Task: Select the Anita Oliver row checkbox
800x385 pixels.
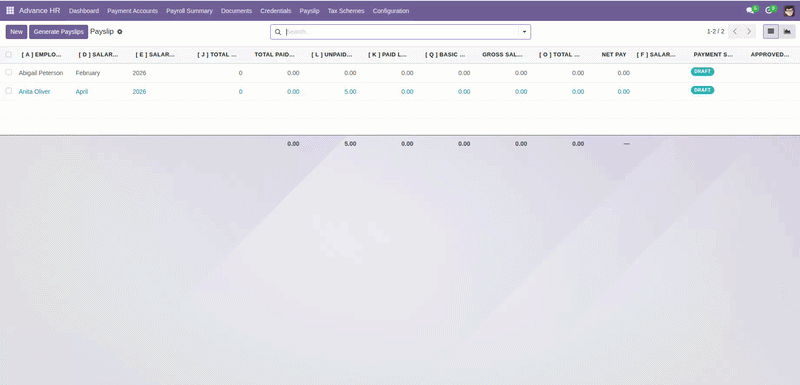Action: click(8, 91)
